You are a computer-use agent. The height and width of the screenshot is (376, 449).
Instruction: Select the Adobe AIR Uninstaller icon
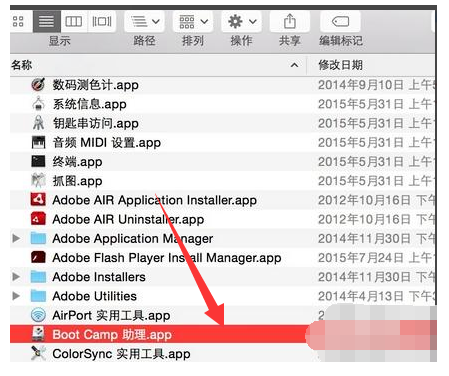coord(38,219)
